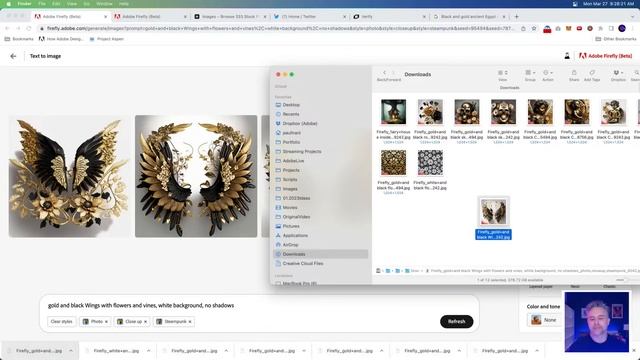Open the Finder View options dropdown

[503, 73]
